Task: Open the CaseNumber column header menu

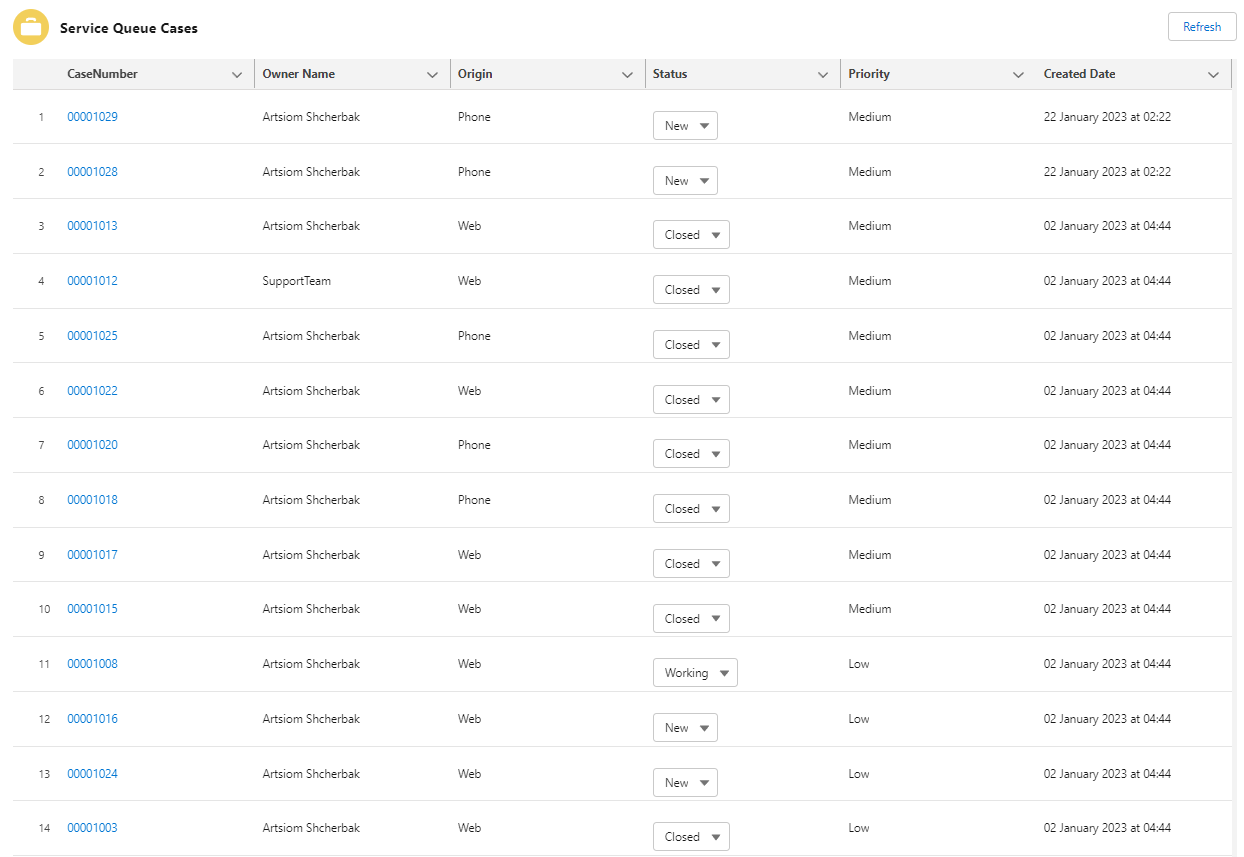Action: 237,73
